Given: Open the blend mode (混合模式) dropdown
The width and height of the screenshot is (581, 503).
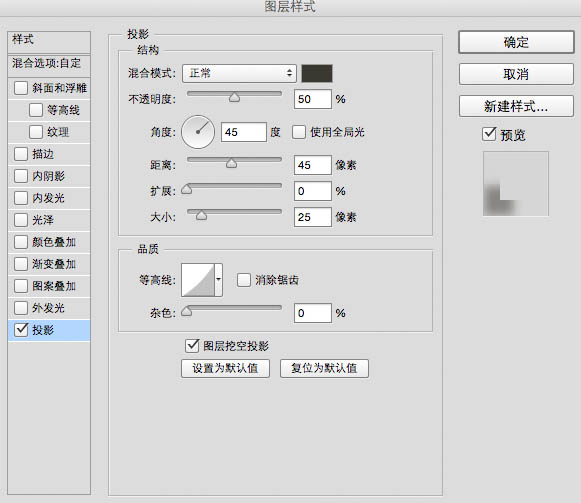Looking at the screenshot, I should point(239,73).
